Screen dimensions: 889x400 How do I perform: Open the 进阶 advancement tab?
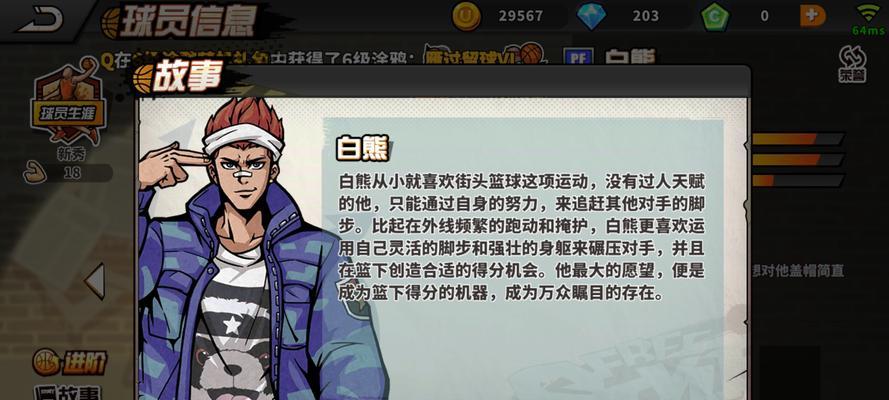click(70, 362)
